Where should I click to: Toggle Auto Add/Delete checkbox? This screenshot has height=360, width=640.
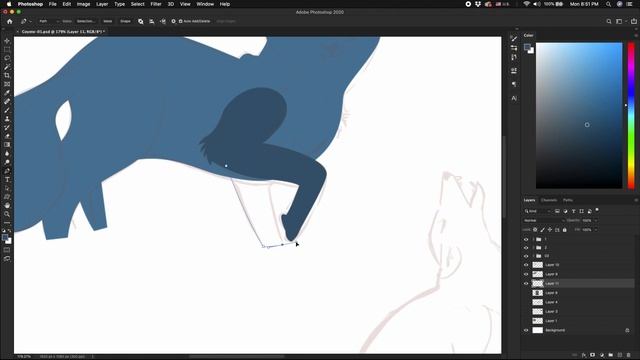click(x=180, y=21)
